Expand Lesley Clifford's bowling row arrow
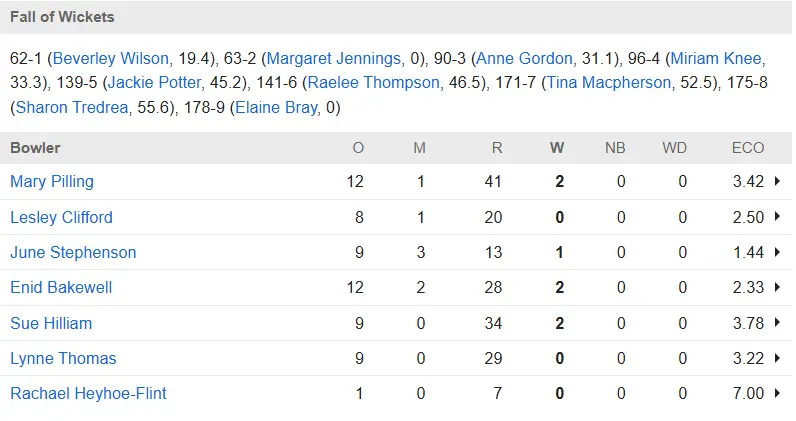Screen dimensions: 796x421 777,217
